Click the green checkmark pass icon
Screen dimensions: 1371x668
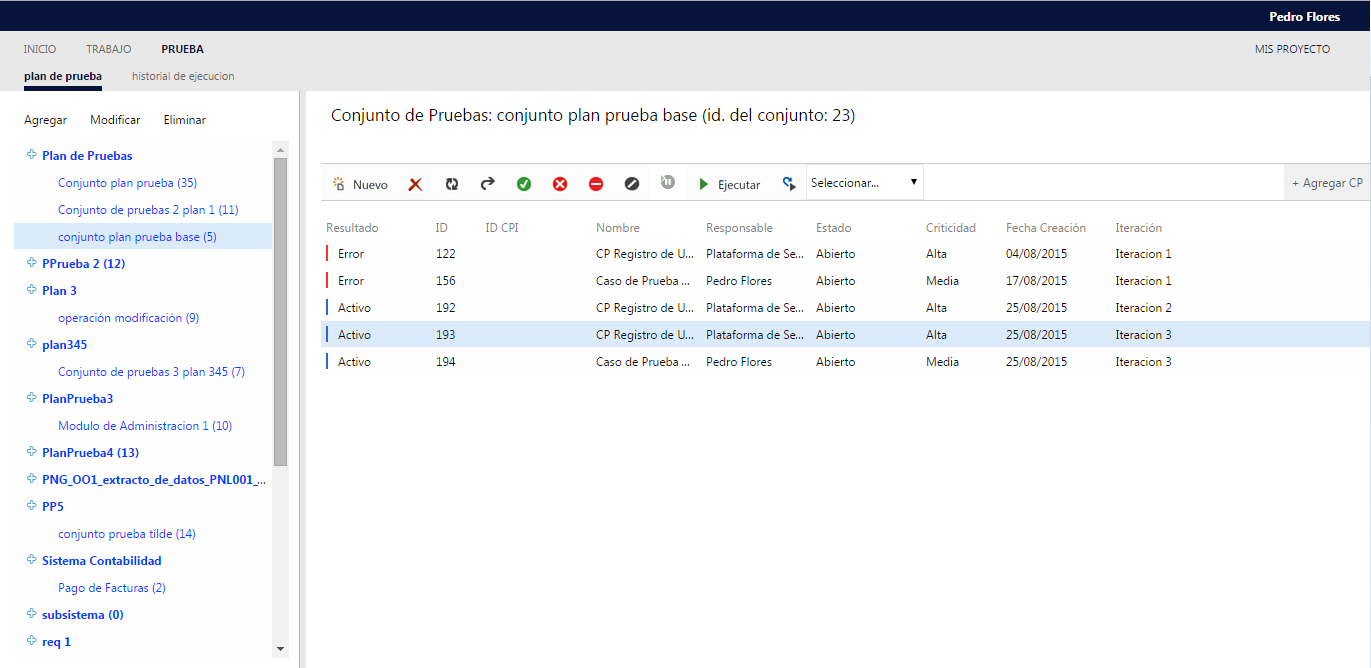[x=524, y=184]
